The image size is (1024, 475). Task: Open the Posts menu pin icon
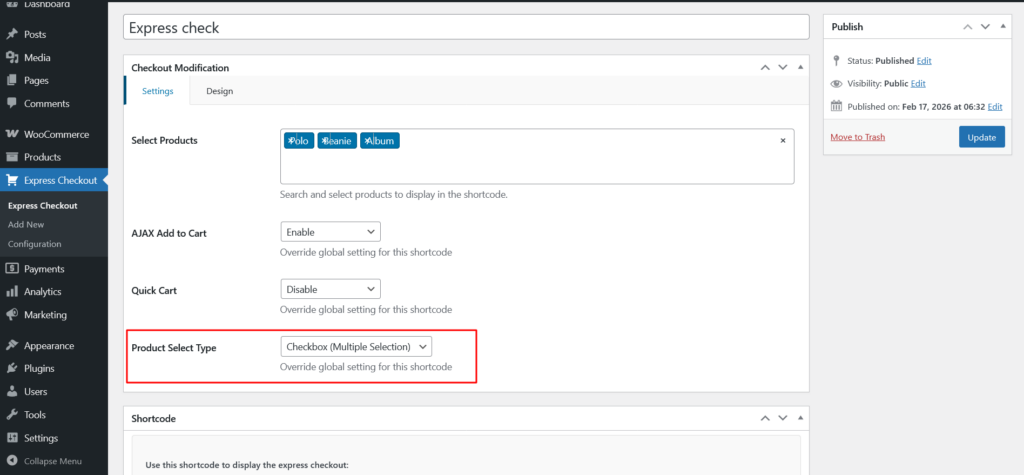(x=12, y=34)
